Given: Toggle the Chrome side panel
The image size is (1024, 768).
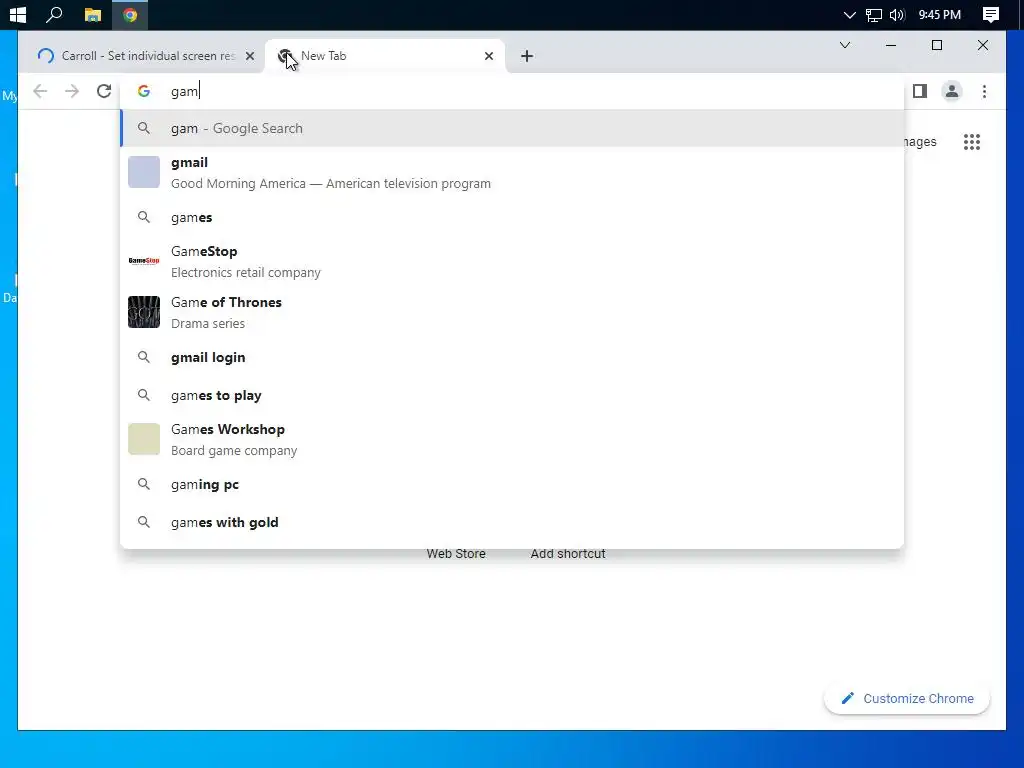Looking at the screenshot, I should point(920,91).
